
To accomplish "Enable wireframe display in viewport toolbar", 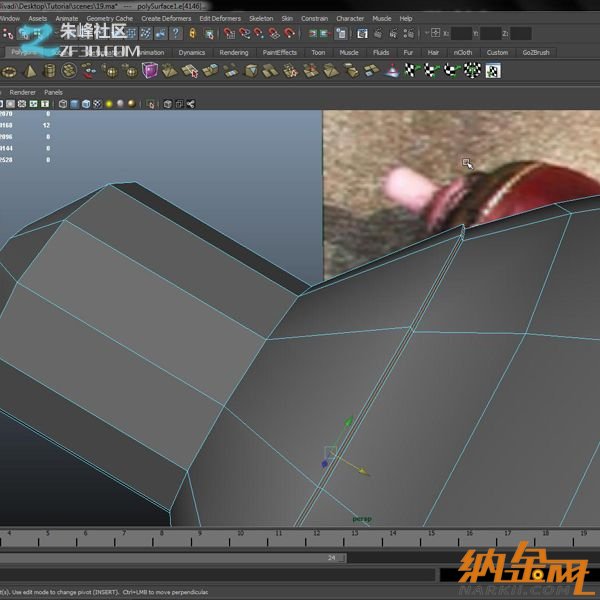I will (63, 104).
